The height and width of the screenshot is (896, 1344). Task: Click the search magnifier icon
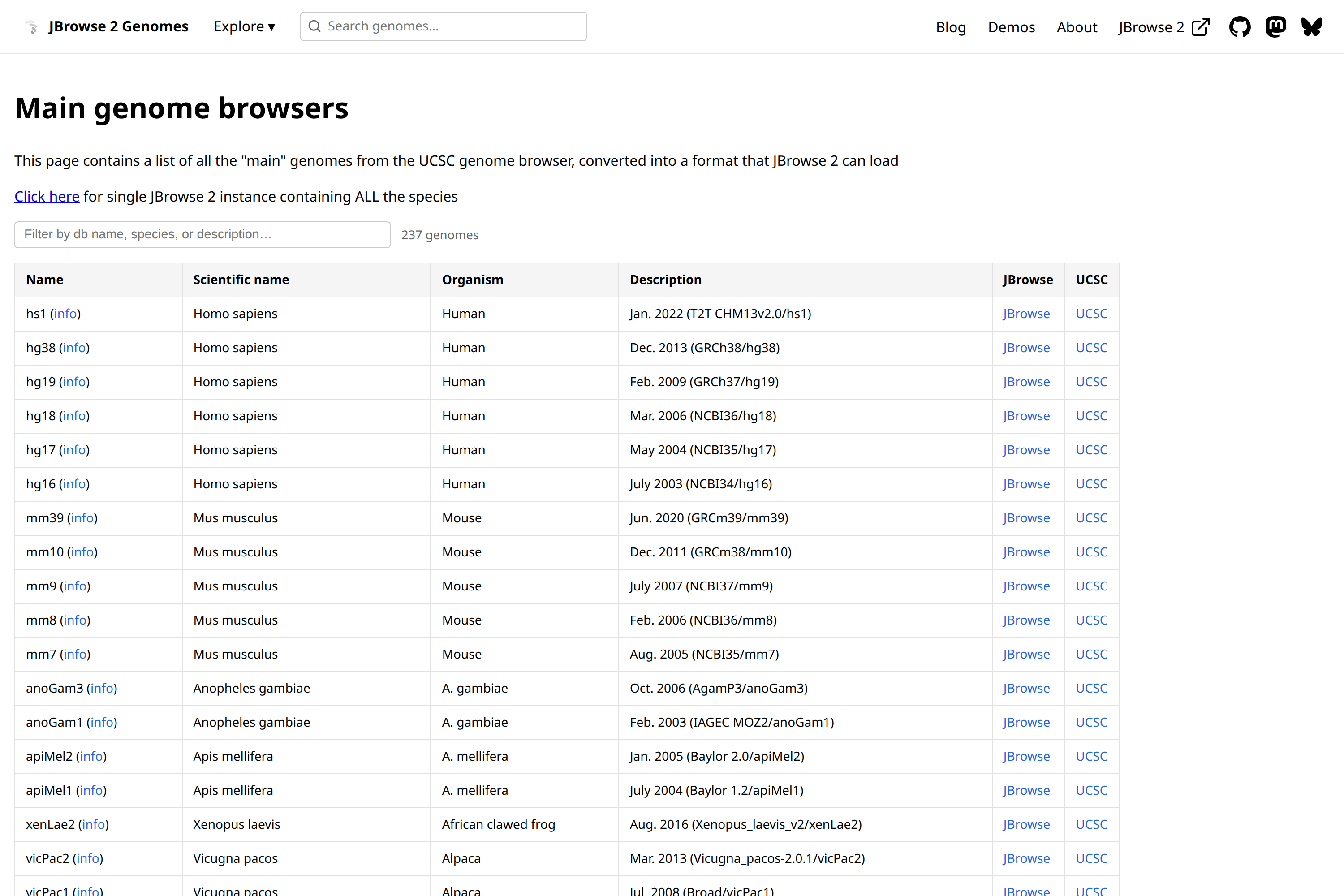pyautogui.click(x=314, y=26)
